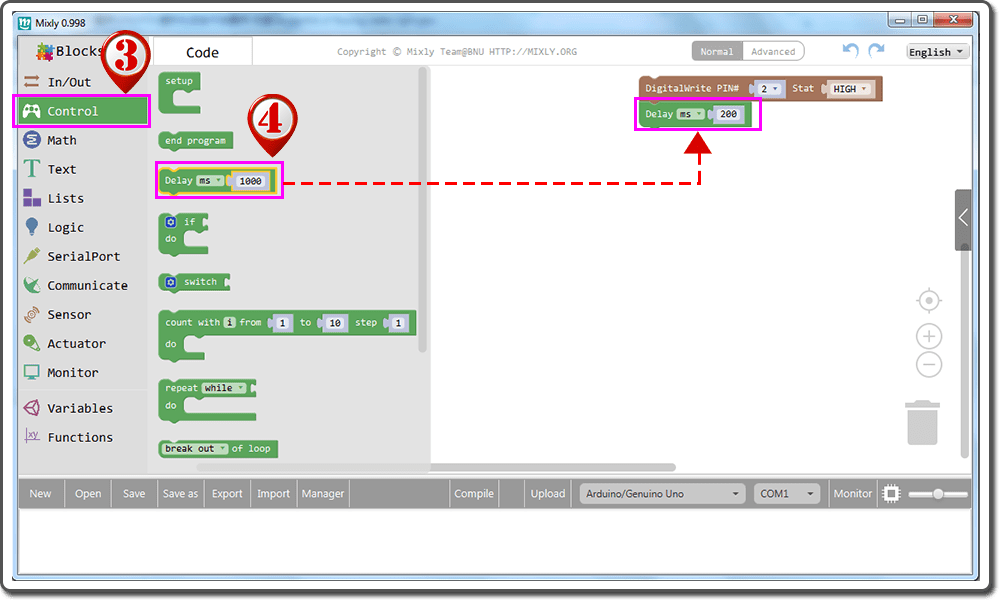Screen dimensions: 1000x600
Task: Click the Actuator category icon
Action: [x=31, y=343]
